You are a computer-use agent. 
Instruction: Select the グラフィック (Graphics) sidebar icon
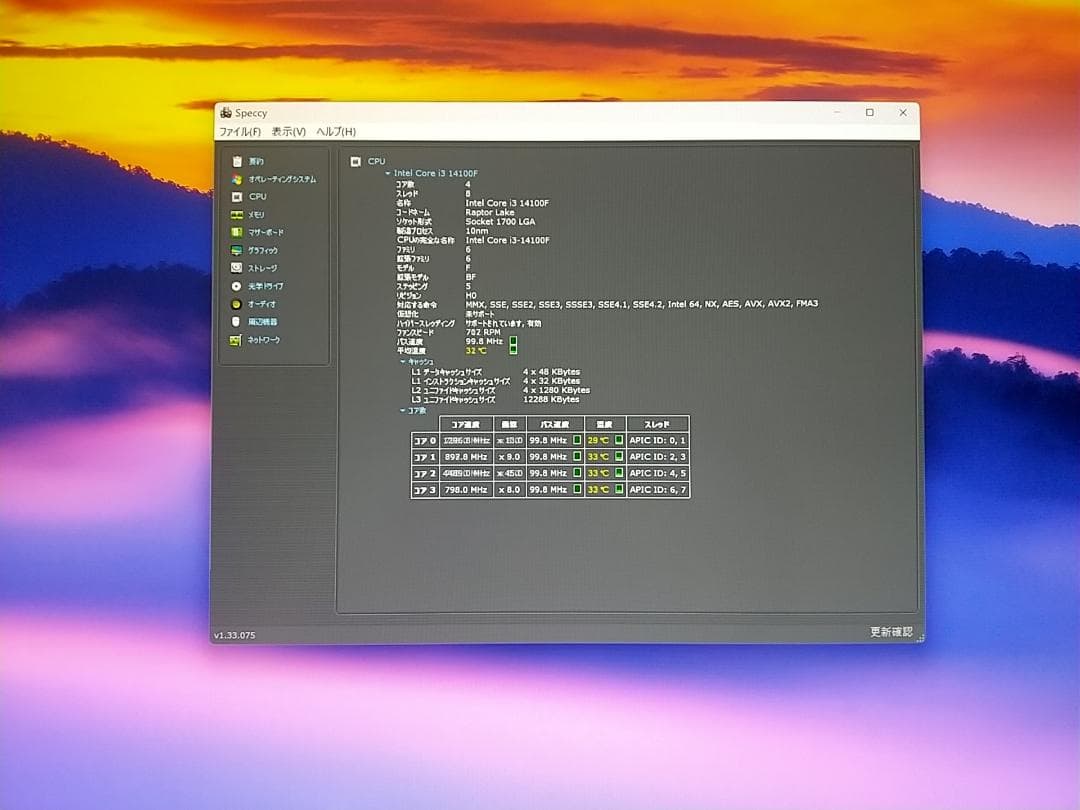pos(237,251)
